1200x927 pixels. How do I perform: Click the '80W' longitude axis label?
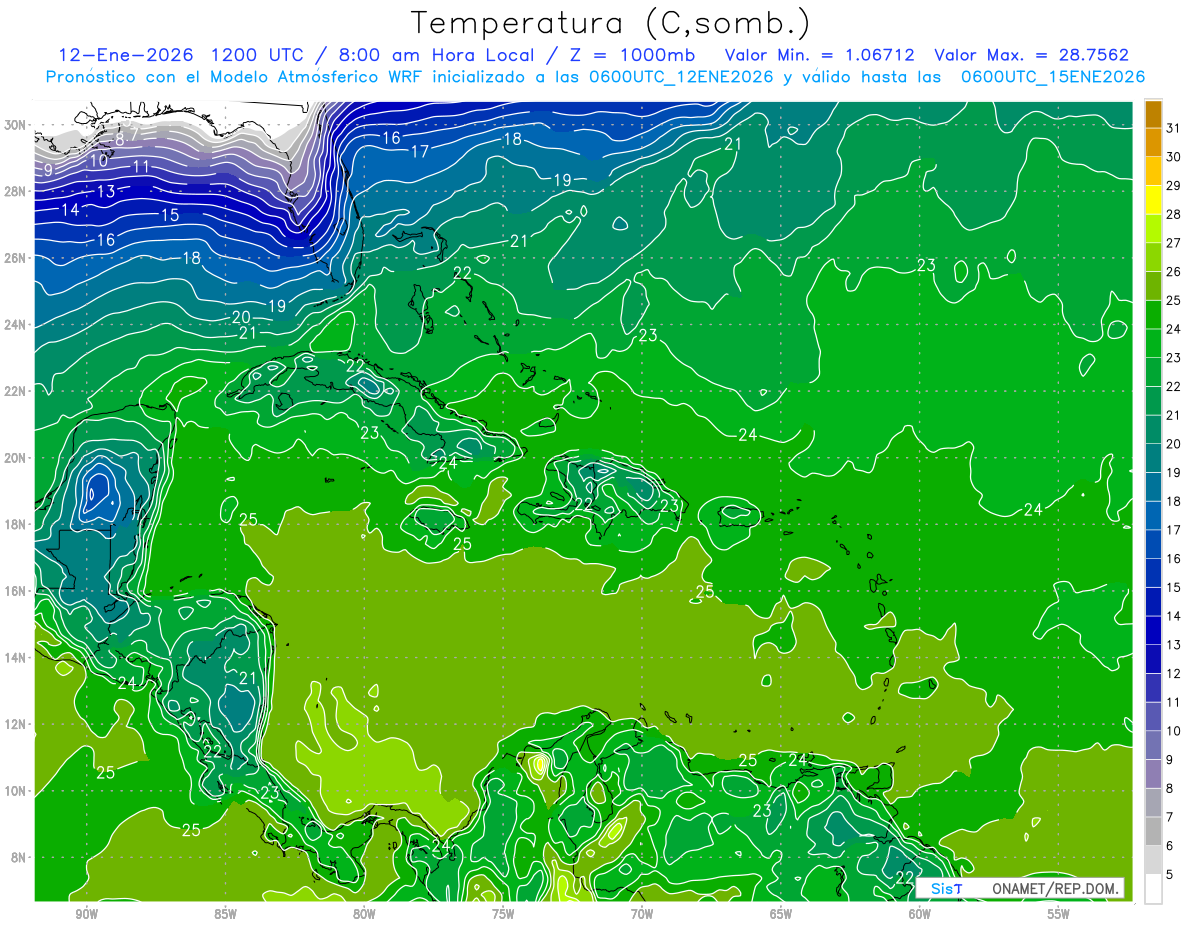tap(364, 914)
